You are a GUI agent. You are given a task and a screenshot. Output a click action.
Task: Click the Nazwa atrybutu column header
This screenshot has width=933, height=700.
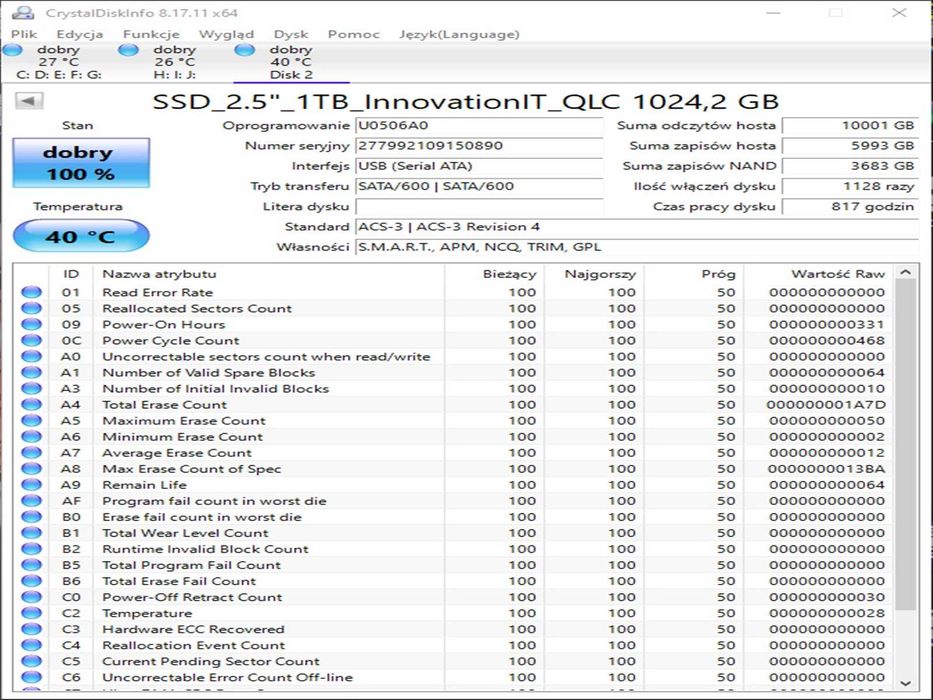(x=268, y=274)
